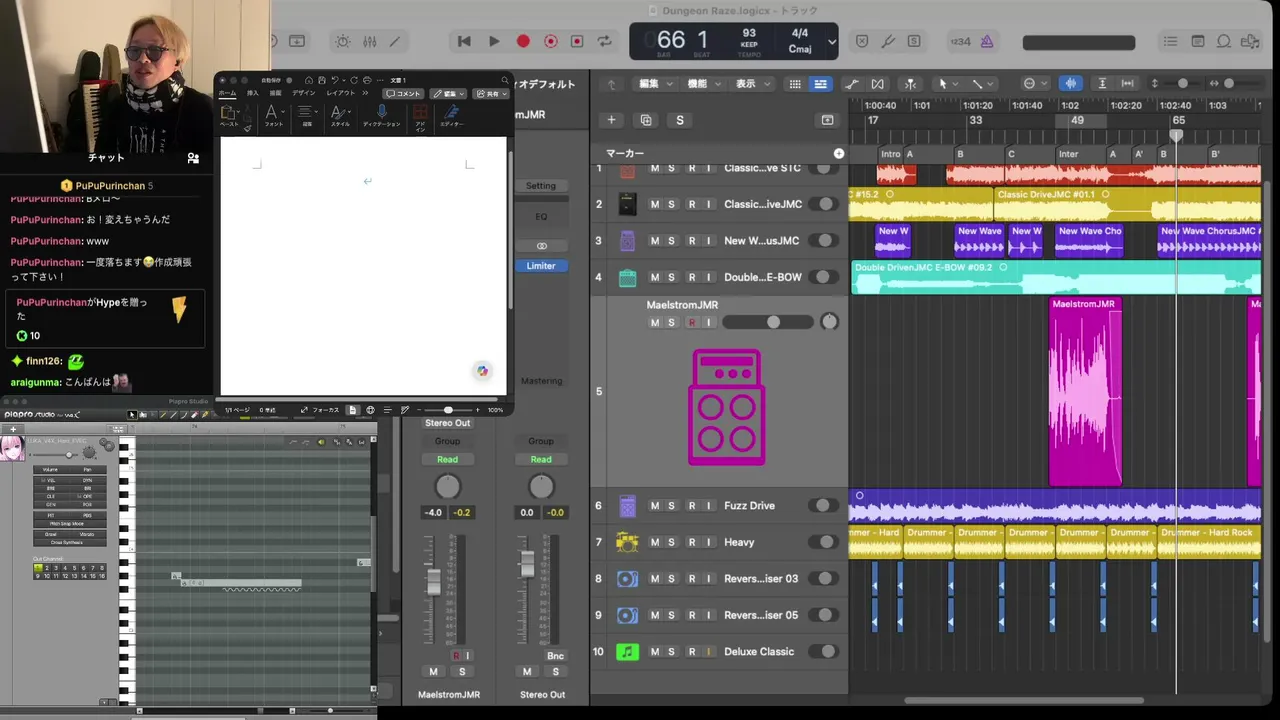Viewport: 1280px width, 720px height.
Task: Record-enable the Deluxe Classic track
Action: tap(691, 652)
